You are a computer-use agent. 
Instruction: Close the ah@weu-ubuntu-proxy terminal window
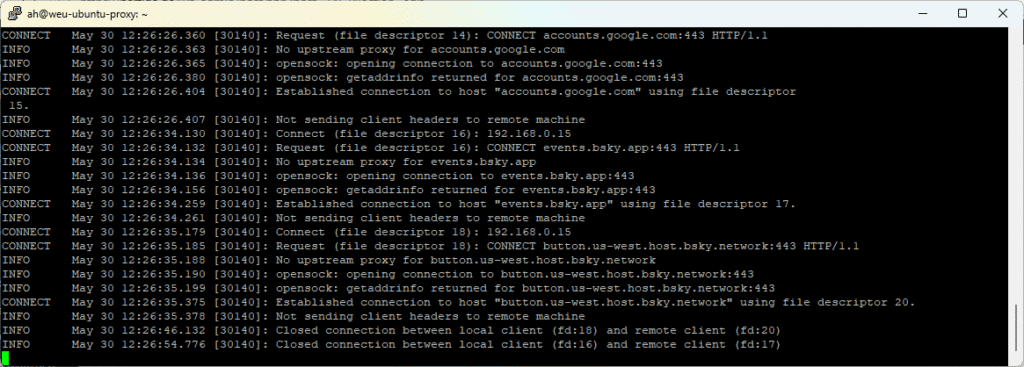tap(1002, 13)
